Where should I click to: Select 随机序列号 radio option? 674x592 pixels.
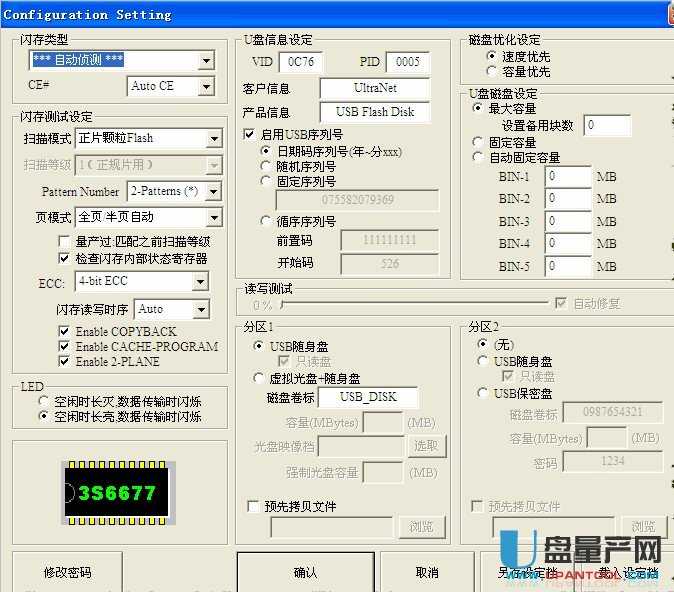[x=266, y=166]
